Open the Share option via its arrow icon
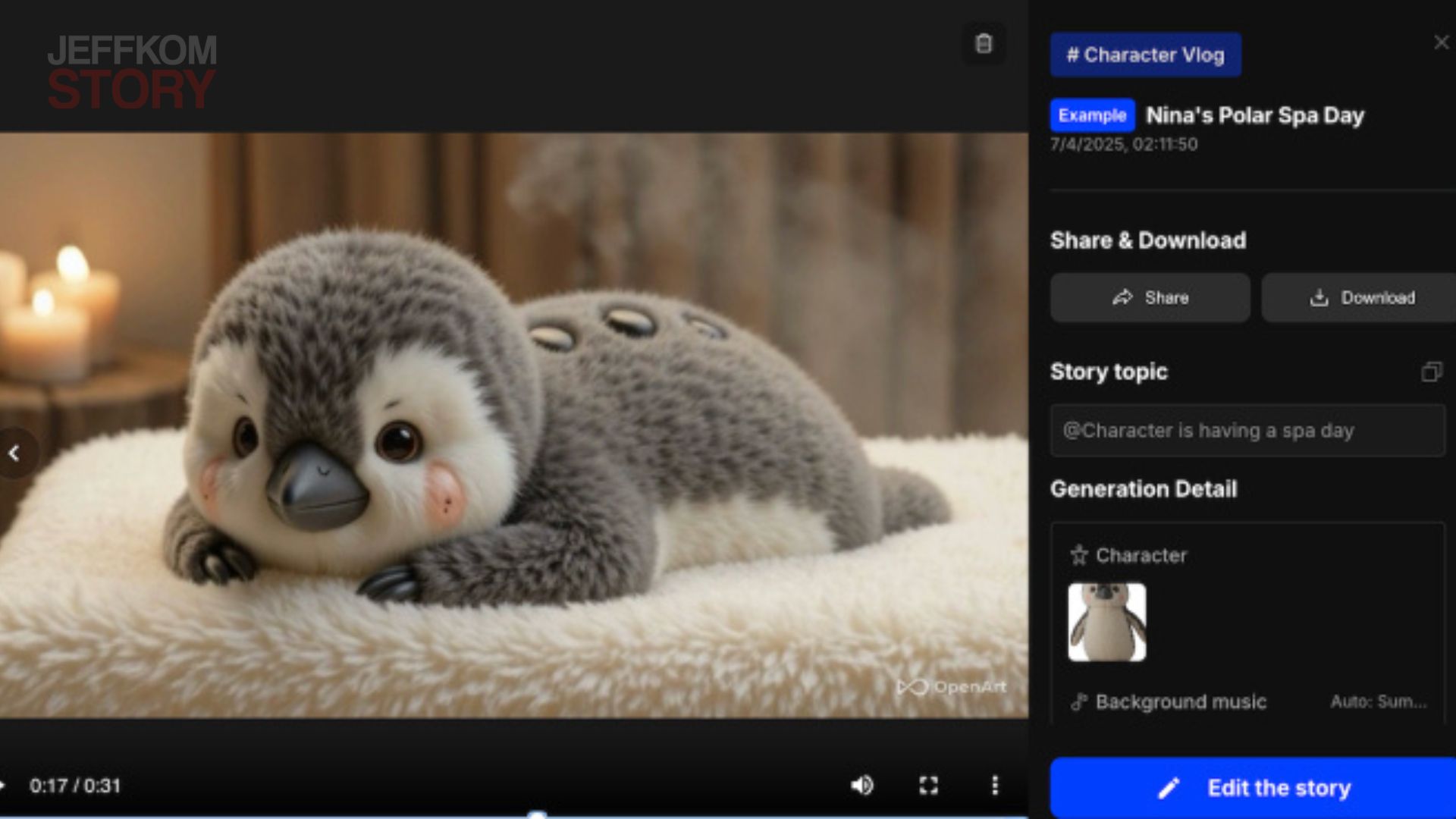 [1122, 297]
